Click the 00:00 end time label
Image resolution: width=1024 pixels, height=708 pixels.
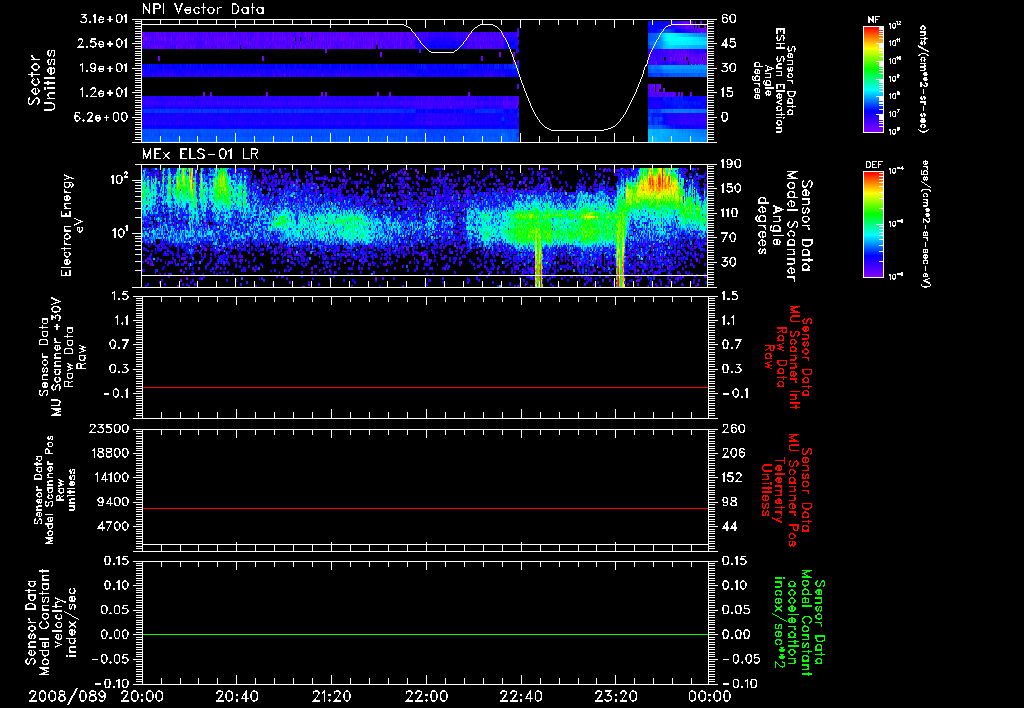click(708, 696)
